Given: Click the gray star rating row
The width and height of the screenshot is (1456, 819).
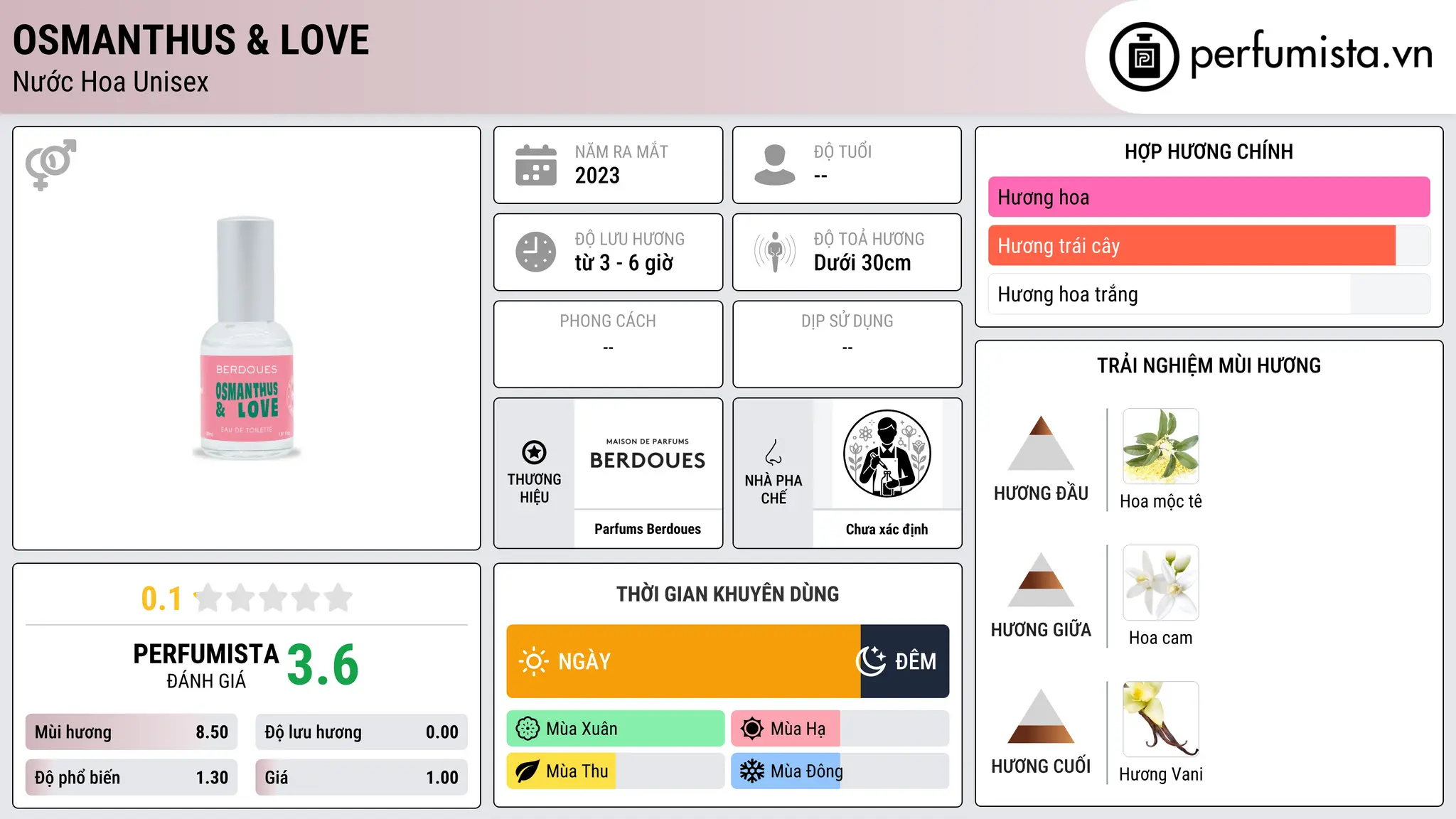Looking at the screenshot, I should point(273,598).
